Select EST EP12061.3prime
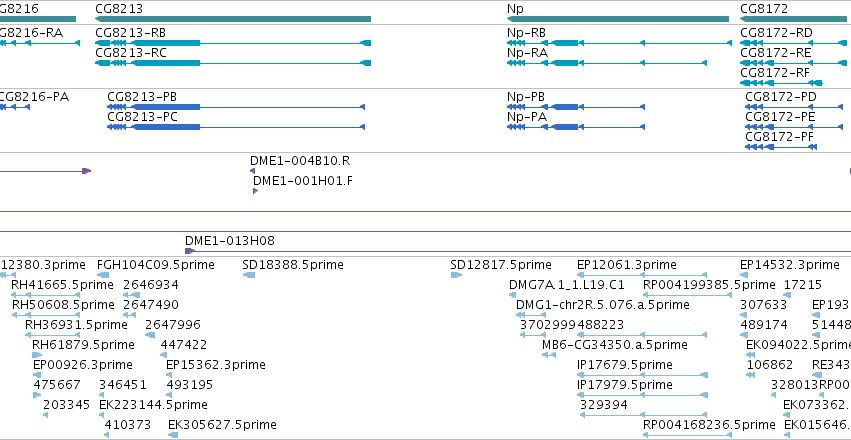851x440 pixels. pyautogui.click(x=643, y=275)
